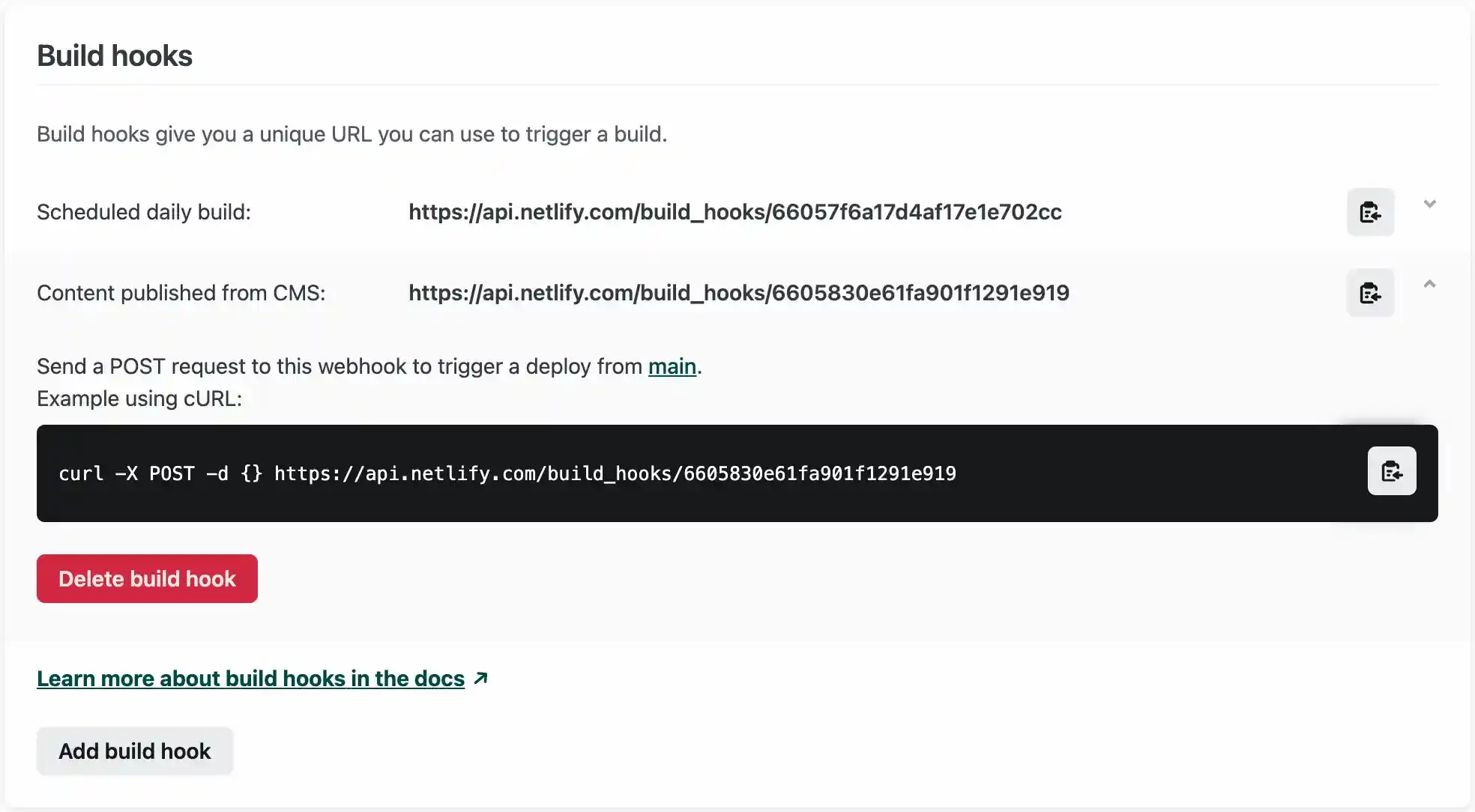Click the Add build hook button
The image size is (1475, 812).
(135, 751)
